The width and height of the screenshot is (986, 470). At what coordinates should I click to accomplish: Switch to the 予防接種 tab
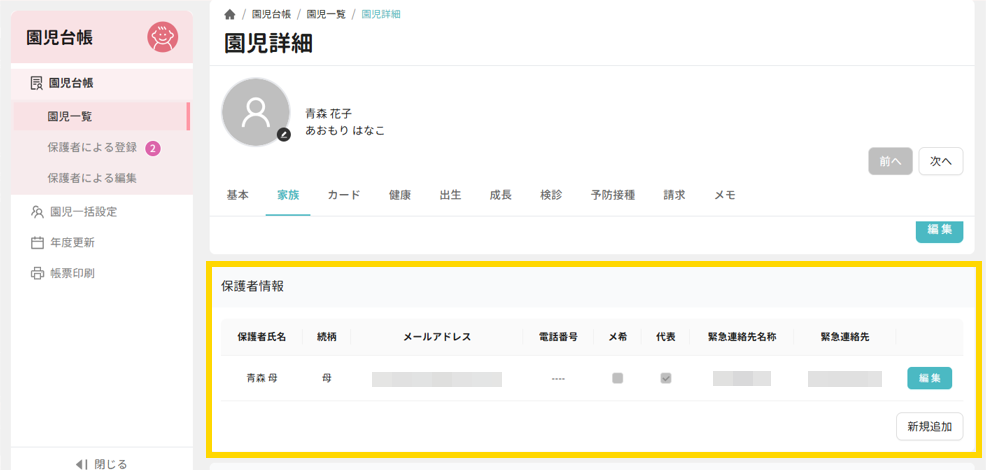[x=613, y=196]
